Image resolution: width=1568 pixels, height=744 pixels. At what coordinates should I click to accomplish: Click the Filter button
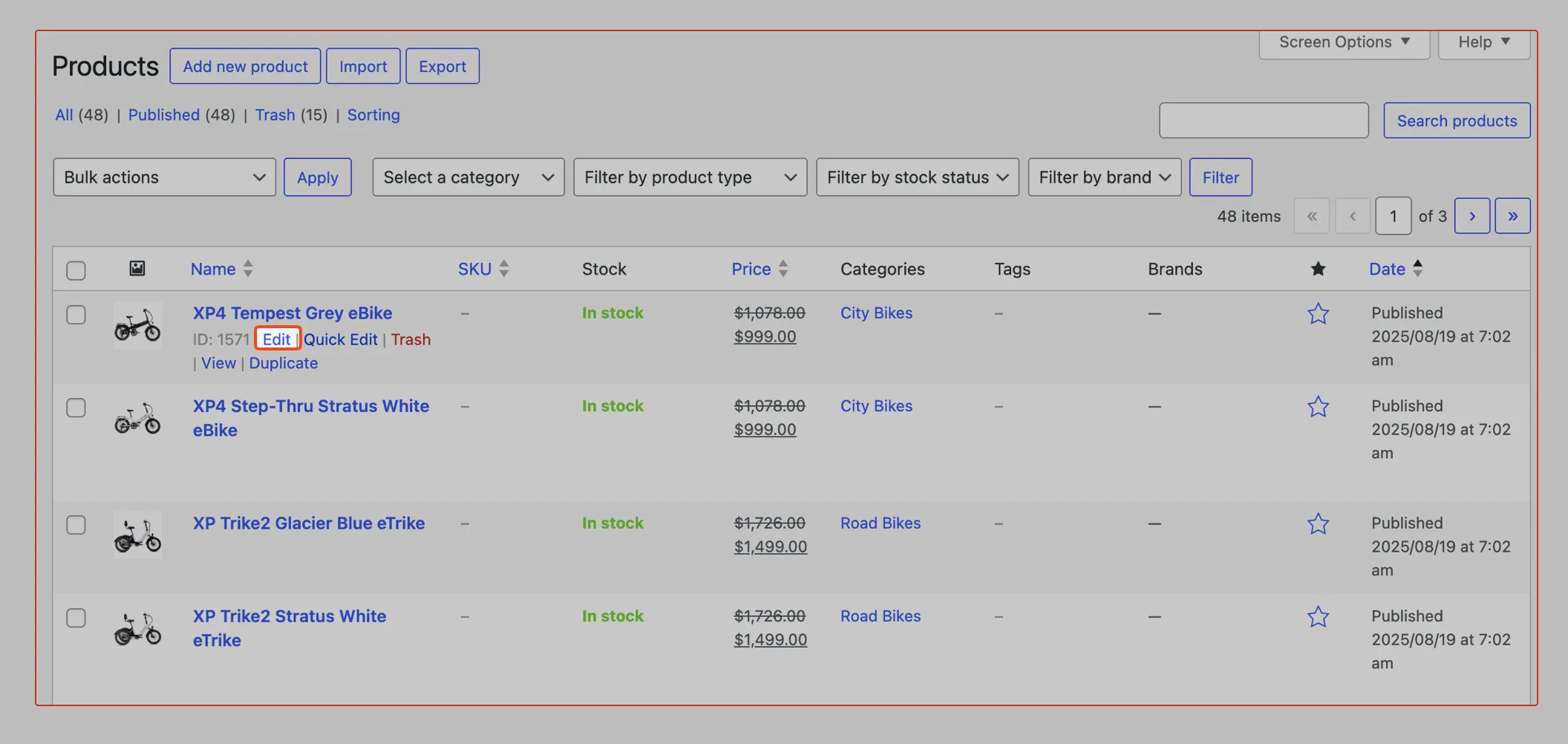1221,177
